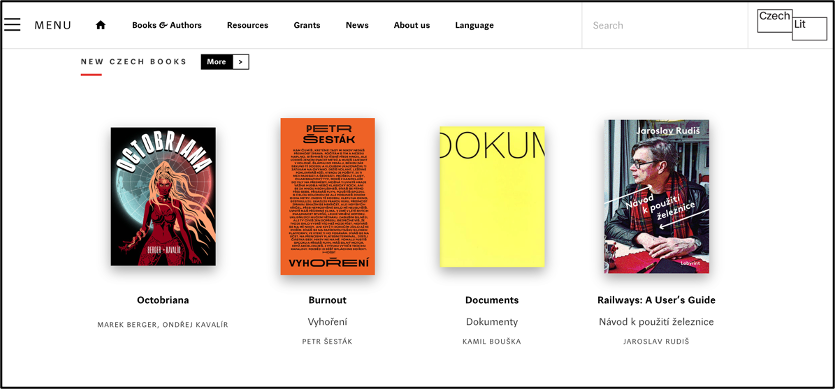Click subtitle Návod k použití železnice
Image resolution: width=836 pixels, height=390 pixels.
[x=656, y=322]
